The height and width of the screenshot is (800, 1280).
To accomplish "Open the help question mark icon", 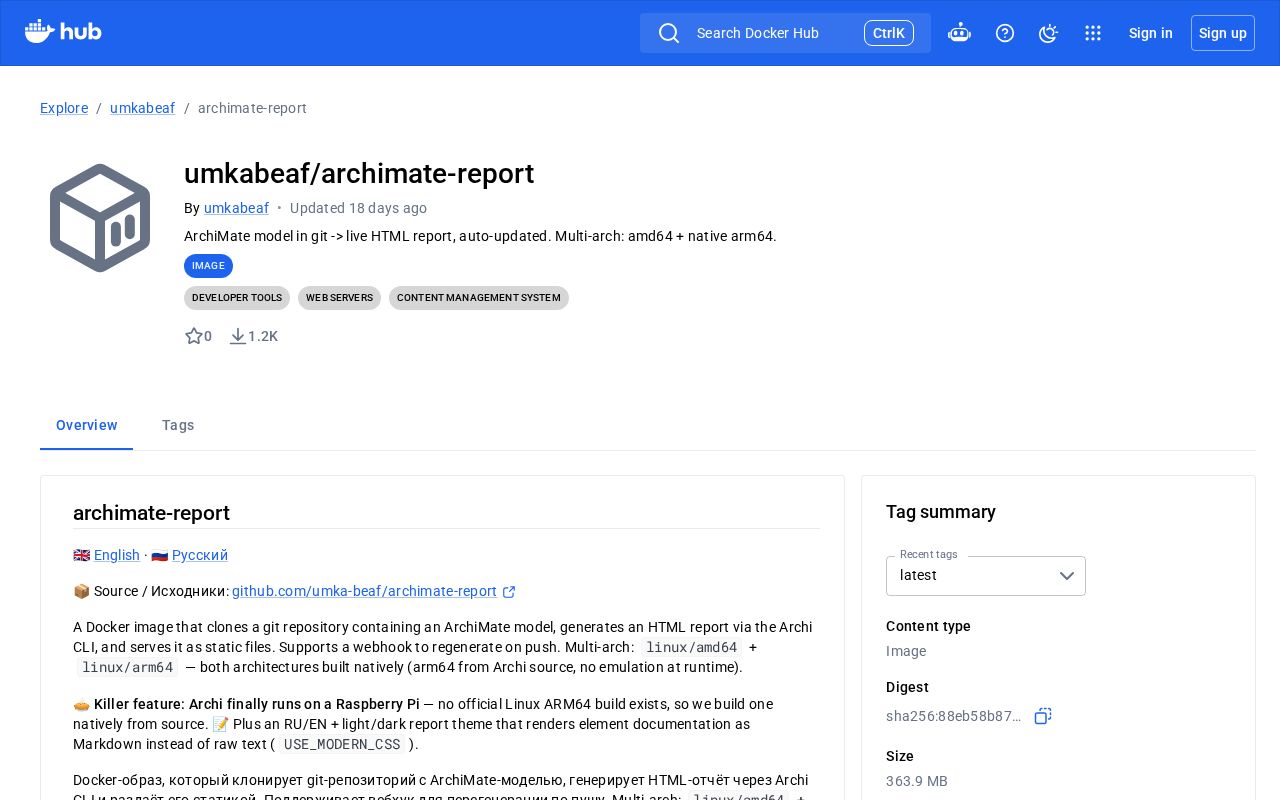I will (1005, 33).
